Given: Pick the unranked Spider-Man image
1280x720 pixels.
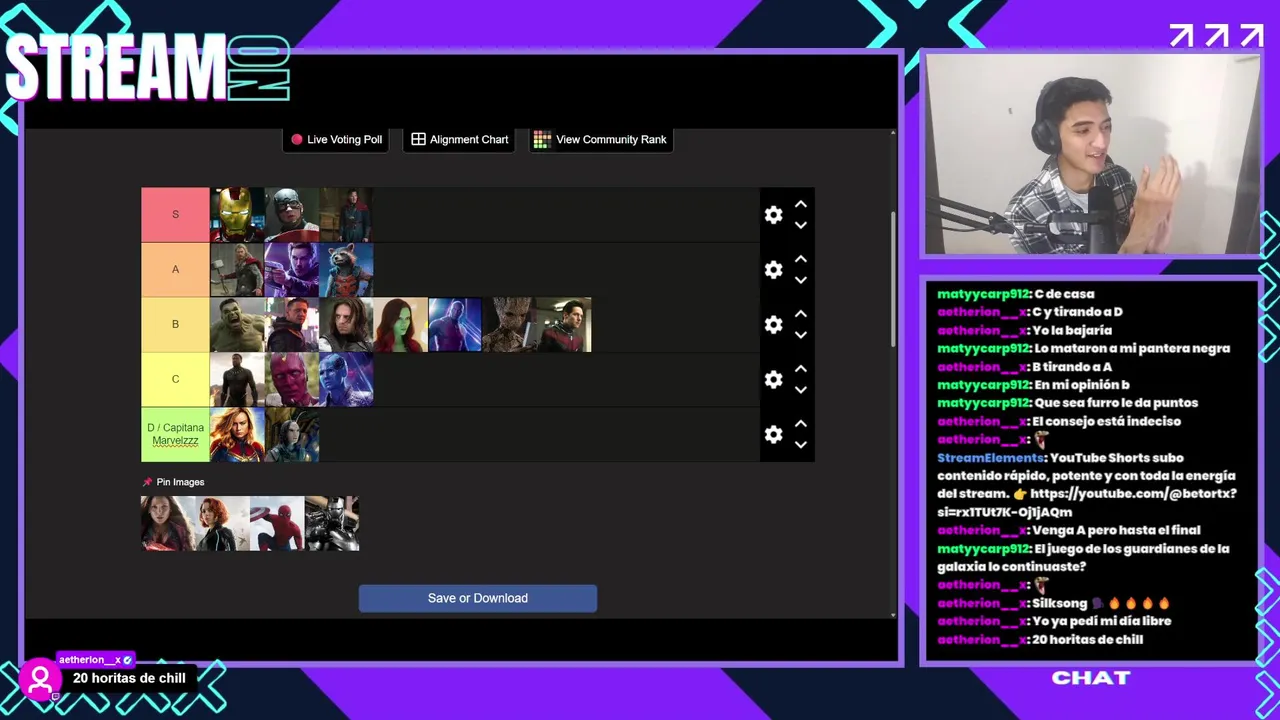Looking at the screenshot, I should (277, 524).
